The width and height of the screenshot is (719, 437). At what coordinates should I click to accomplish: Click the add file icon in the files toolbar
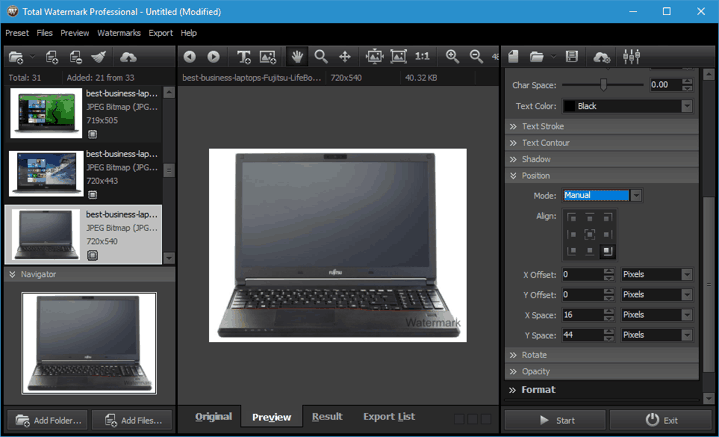pos(52,57)
